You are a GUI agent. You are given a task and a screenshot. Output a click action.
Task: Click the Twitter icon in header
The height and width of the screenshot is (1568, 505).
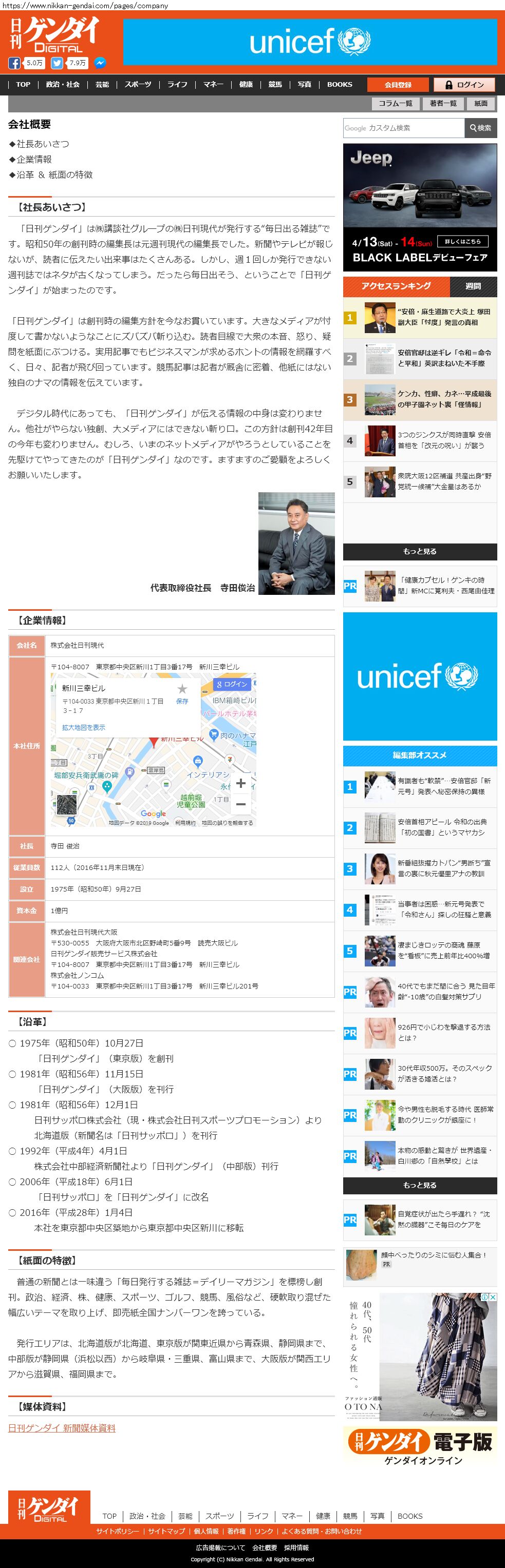[57, 63]
